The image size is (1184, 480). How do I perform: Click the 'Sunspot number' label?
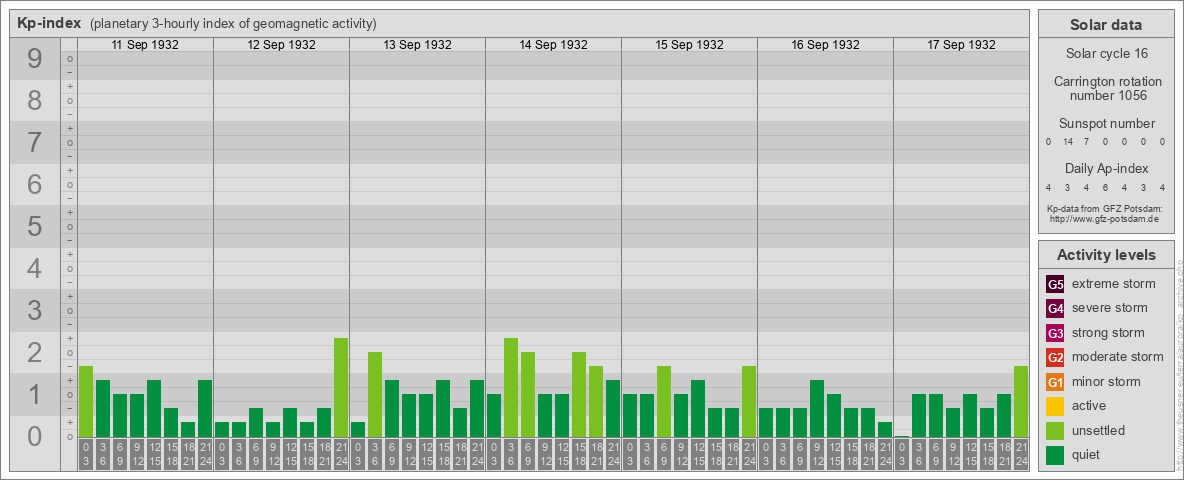pos(1107,124)
